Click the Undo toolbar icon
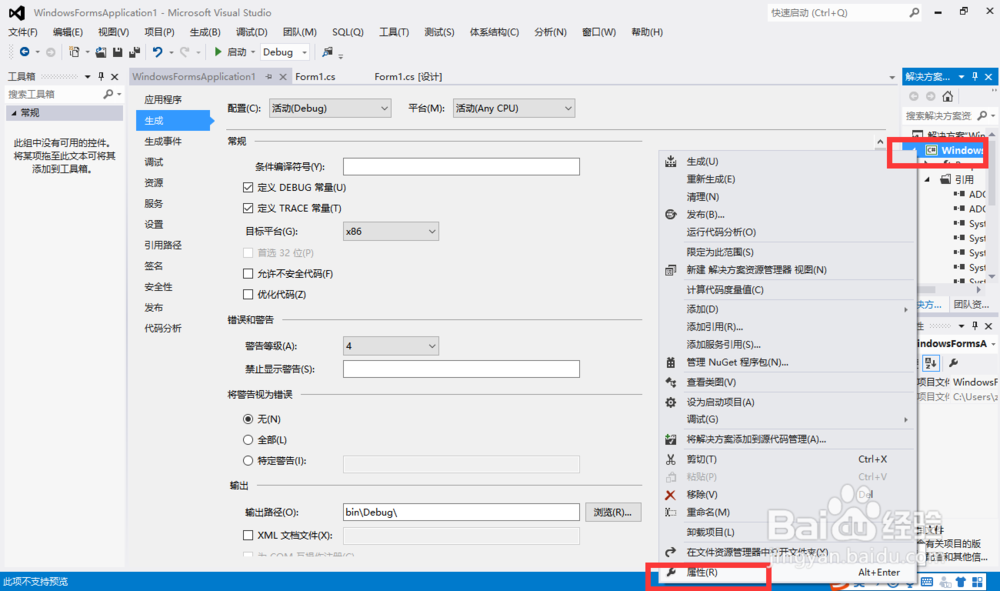The height and width of the screenshot is (591, 1000). click(x=158, y=52)
